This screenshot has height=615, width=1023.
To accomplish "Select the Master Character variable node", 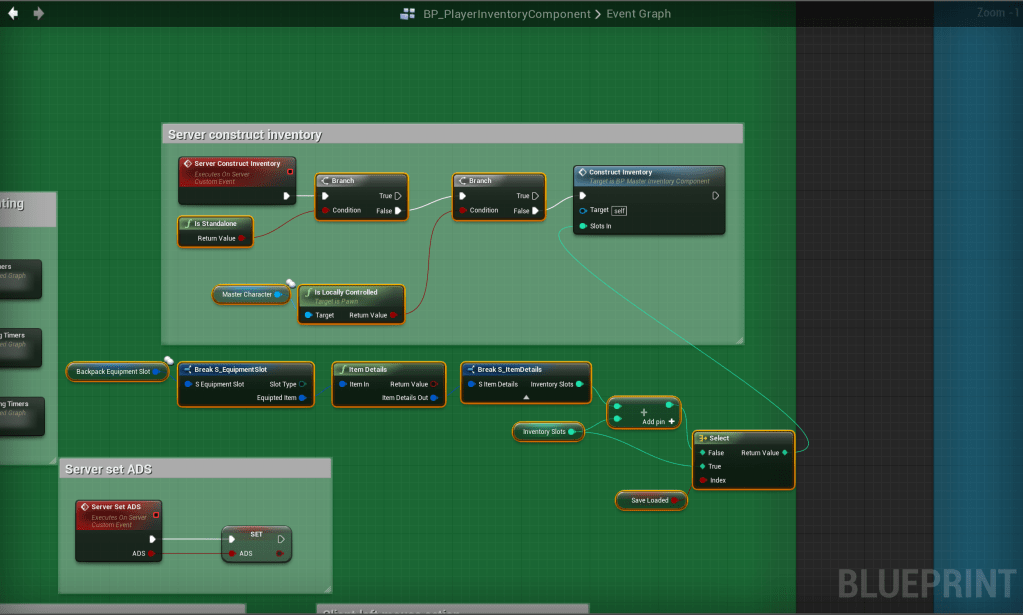I will (x=251, y=295).
